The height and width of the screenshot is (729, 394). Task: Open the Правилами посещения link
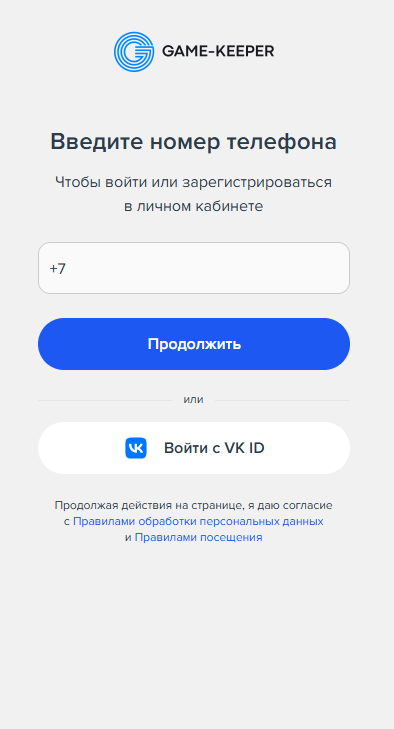coord(199,537)
